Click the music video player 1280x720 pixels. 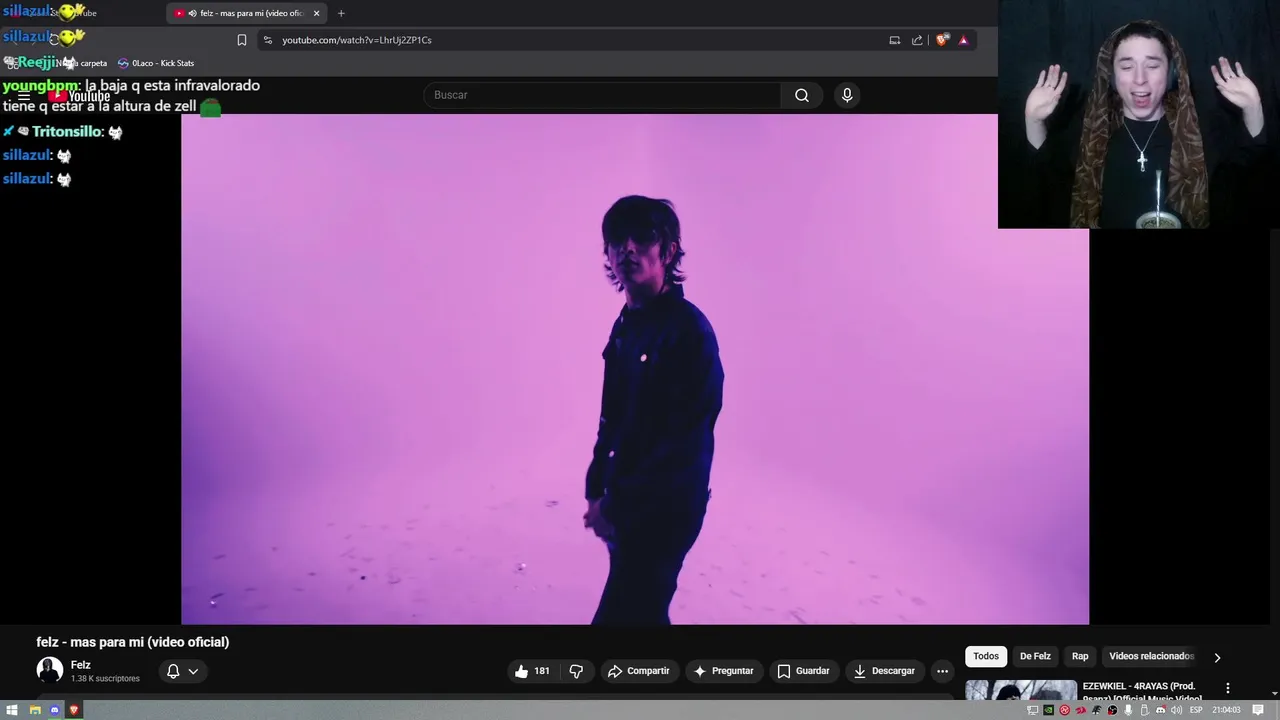(635, 369)
